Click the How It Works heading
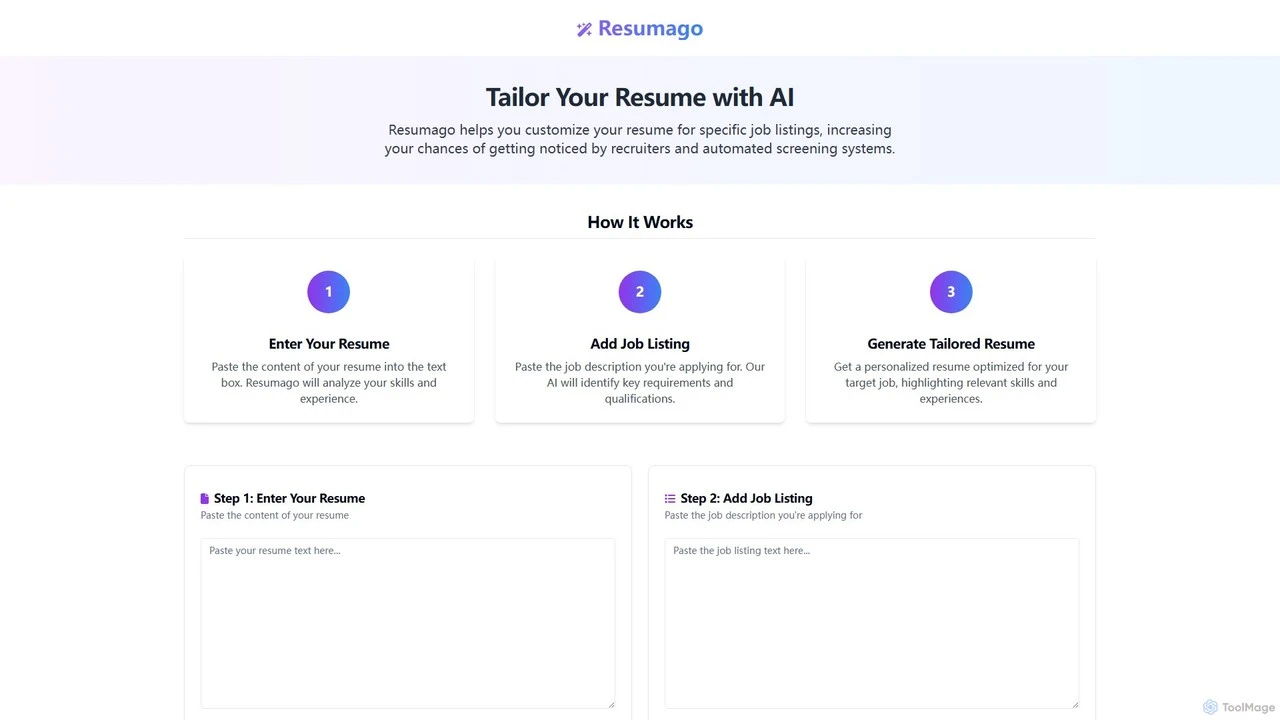 coord(640,222)
